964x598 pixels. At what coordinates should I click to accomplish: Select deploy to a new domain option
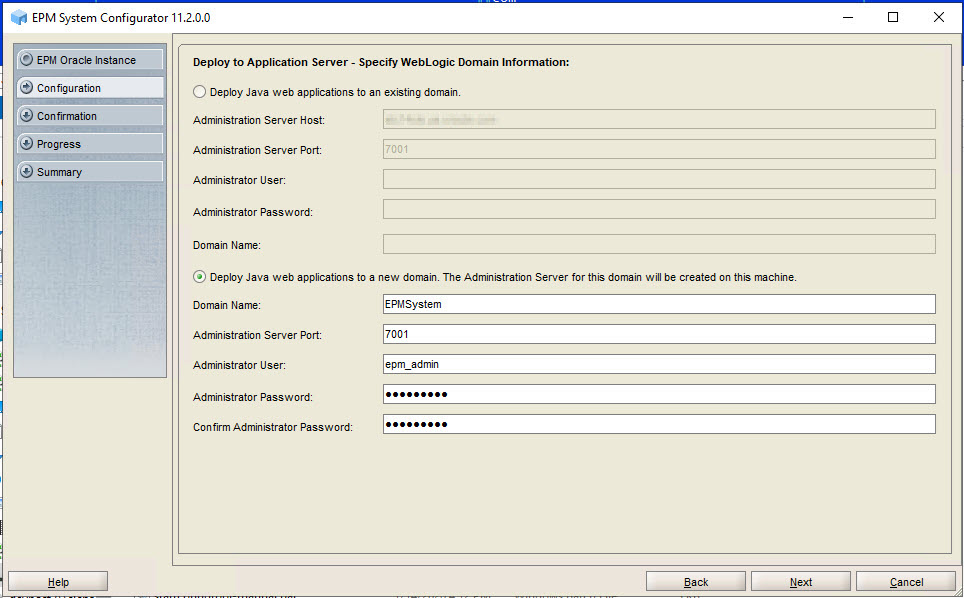(199, 277)
